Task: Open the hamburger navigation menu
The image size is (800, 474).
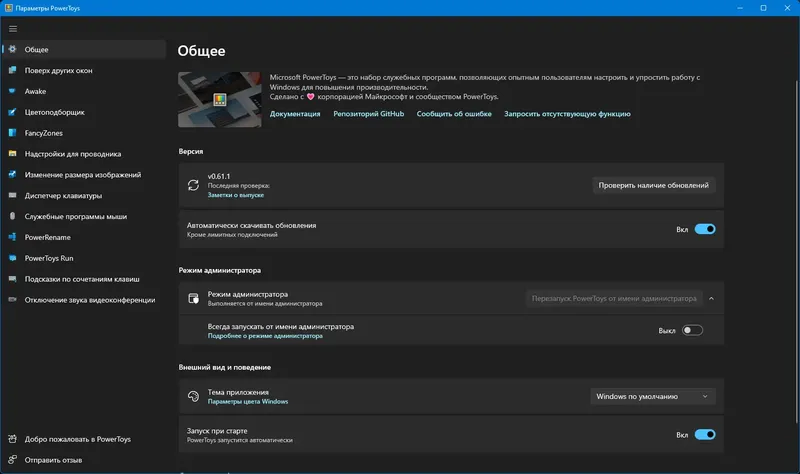Action: (x=13, y=29)
